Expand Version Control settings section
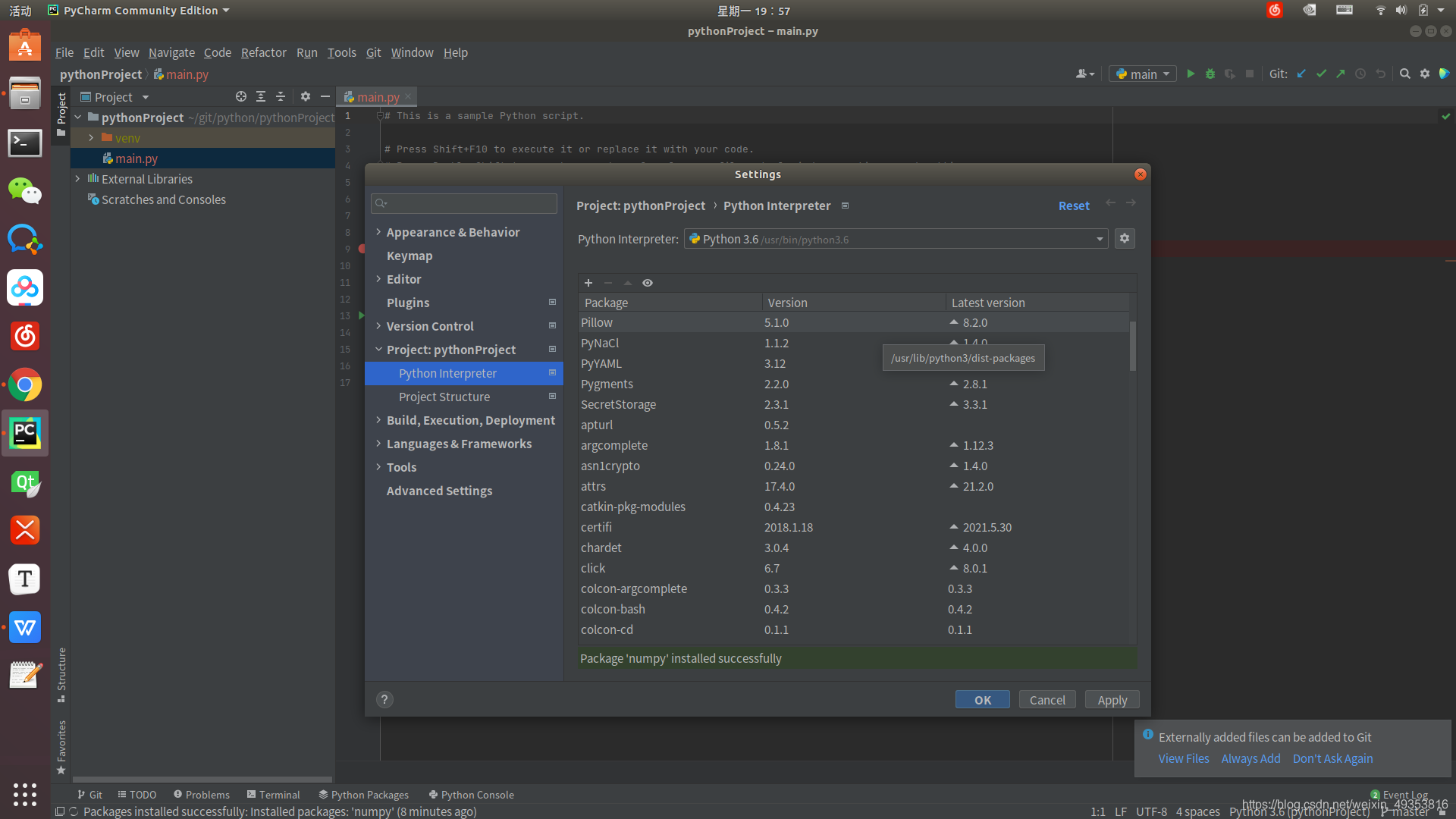This screenshot has height=819, width=1456. [378, 325]
